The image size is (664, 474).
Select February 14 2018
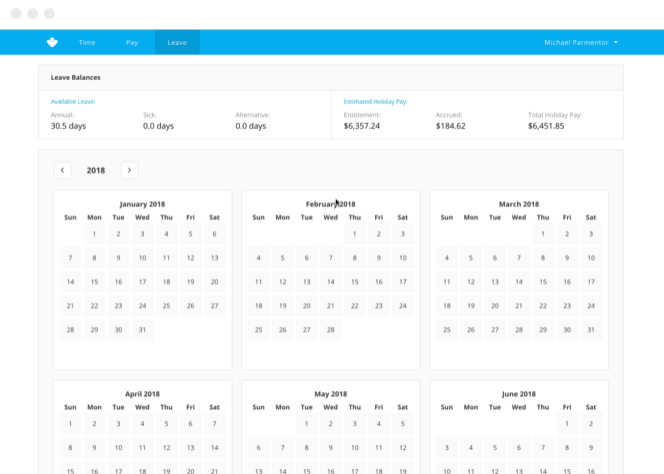click(x=331, y=282)
